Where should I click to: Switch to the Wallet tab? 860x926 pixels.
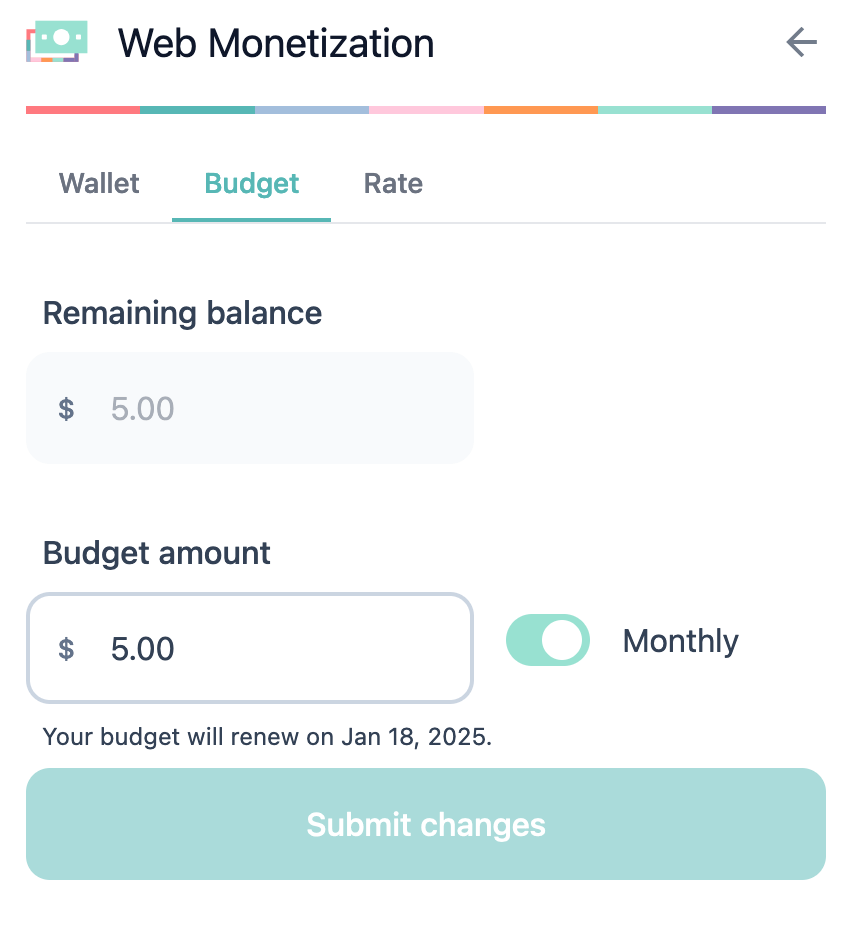(98, 184)
